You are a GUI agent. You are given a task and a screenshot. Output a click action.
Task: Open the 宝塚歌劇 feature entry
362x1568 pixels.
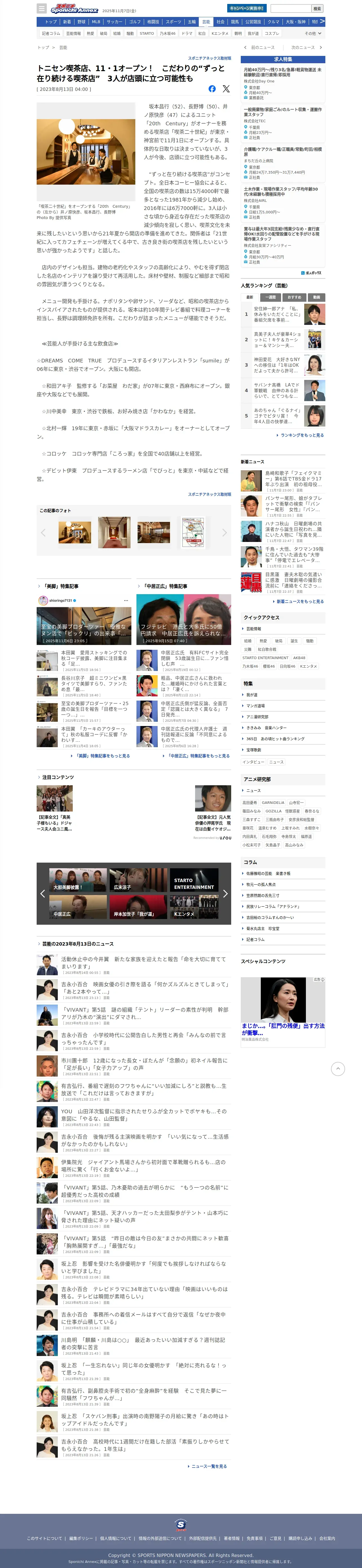283,750
